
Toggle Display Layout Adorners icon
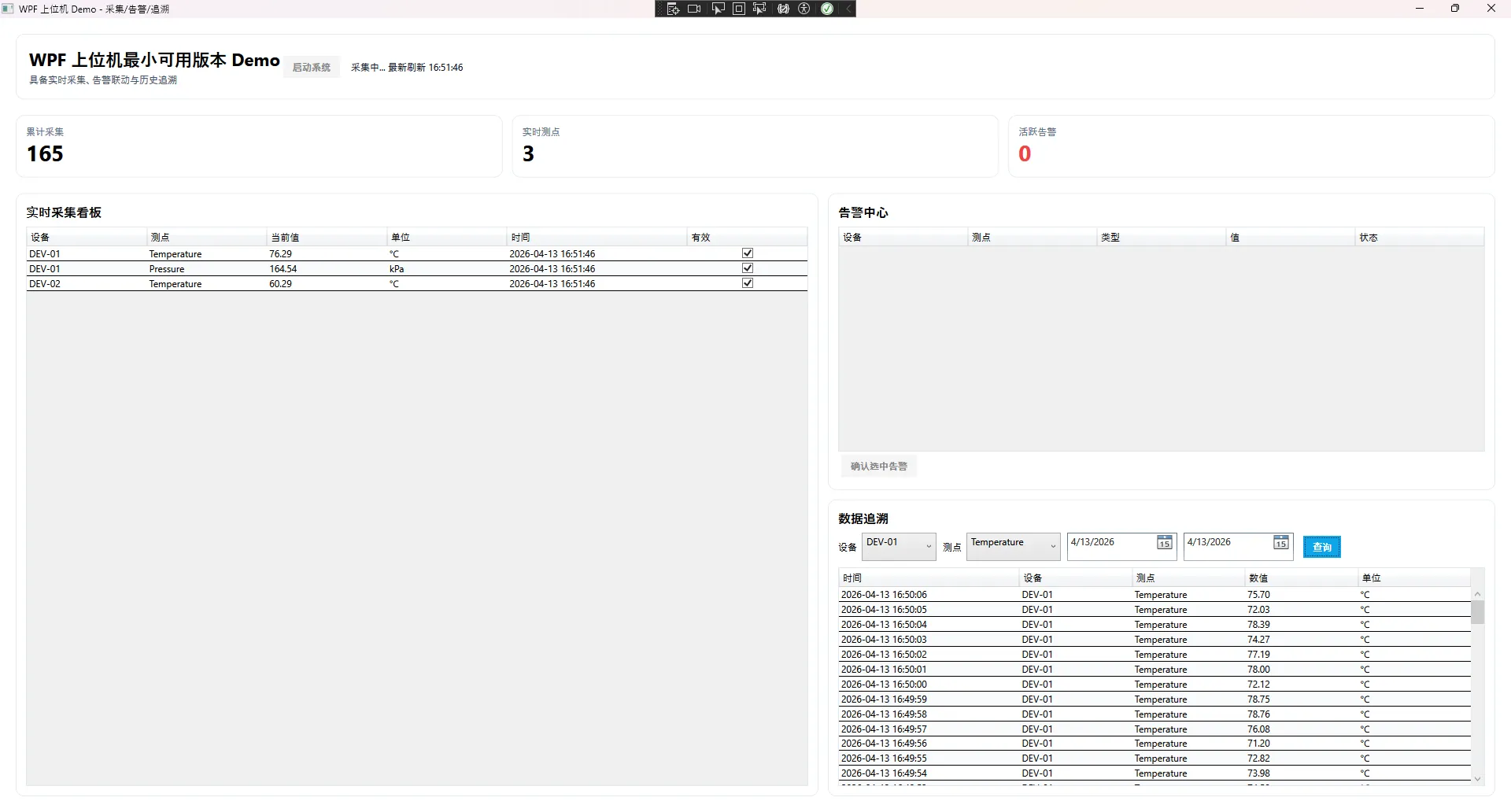tap(739, 9)
